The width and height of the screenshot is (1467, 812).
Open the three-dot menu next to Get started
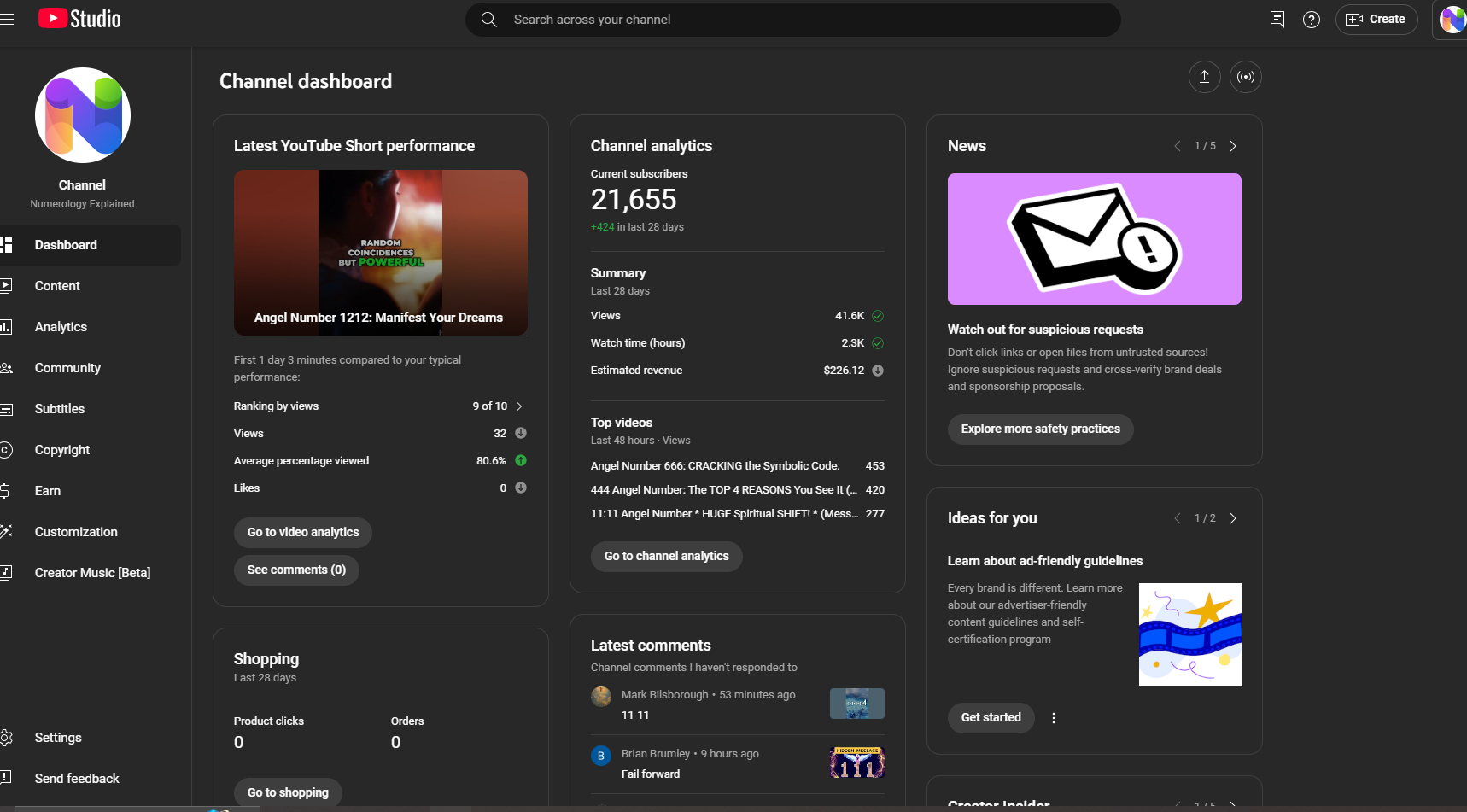click(x=1054, y=718)
